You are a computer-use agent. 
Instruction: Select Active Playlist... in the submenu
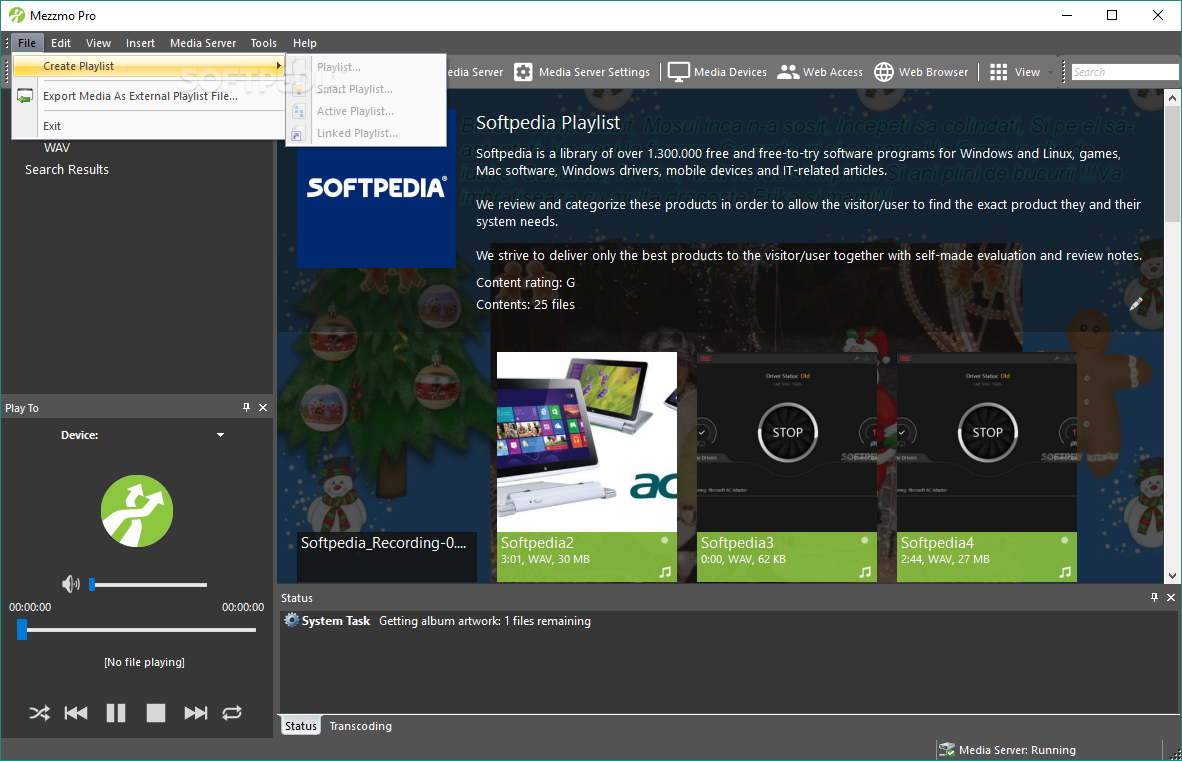tap(366, 111)
